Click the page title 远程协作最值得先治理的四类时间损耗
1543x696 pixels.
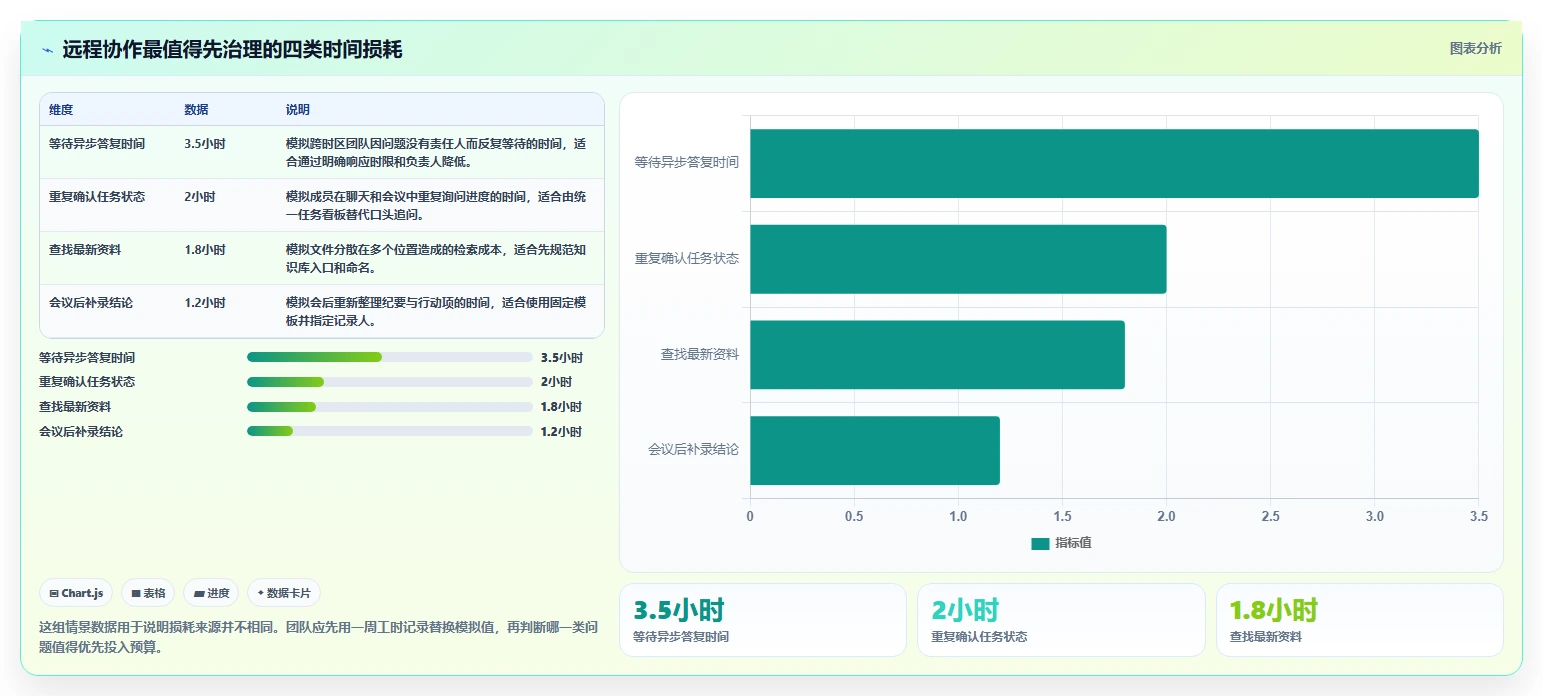click(x=232, y=49)
